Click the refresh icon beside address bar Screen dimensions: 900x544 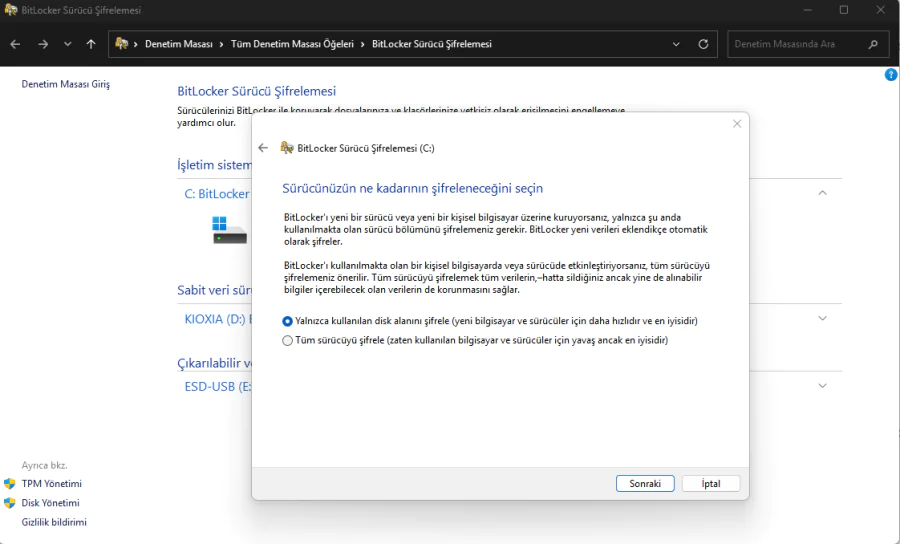click(x=703, y=44)
